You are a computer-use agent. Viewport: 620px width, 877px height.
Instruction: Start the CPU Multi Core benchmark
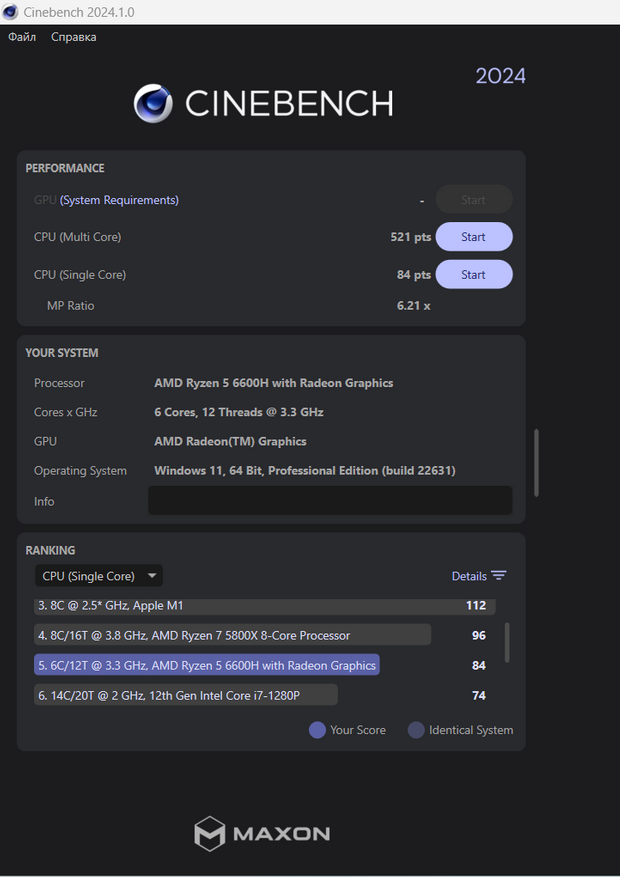[x=473, y=237]
